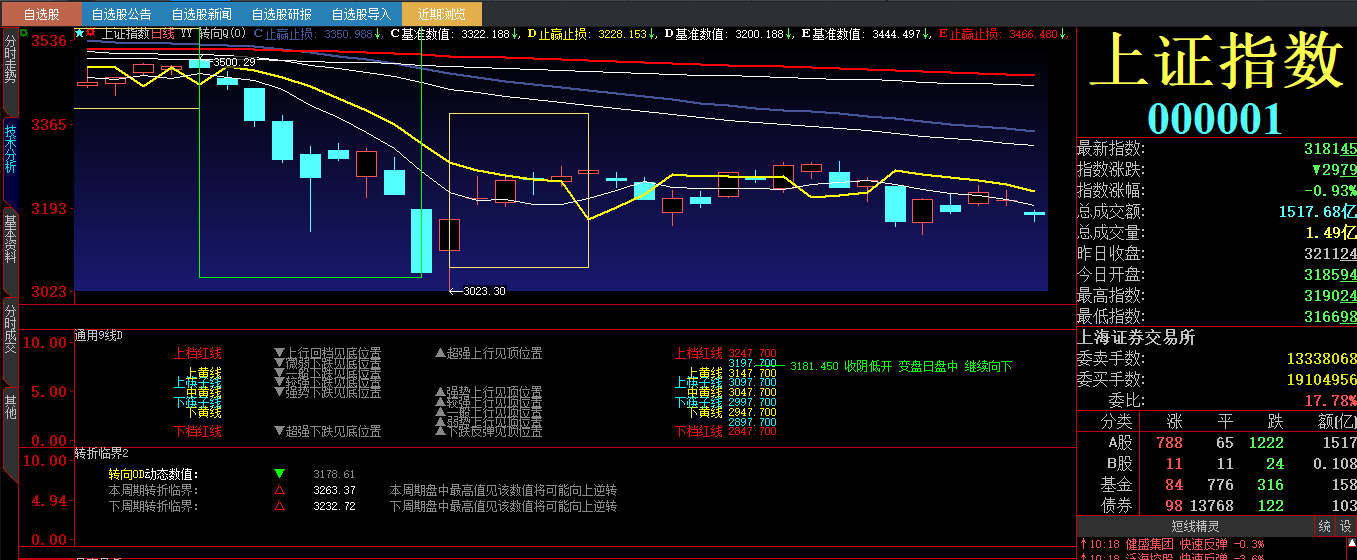Click the 通用9线D indicator title
Viewport: 1357px width, 560px height.
[x=98, y=335]
